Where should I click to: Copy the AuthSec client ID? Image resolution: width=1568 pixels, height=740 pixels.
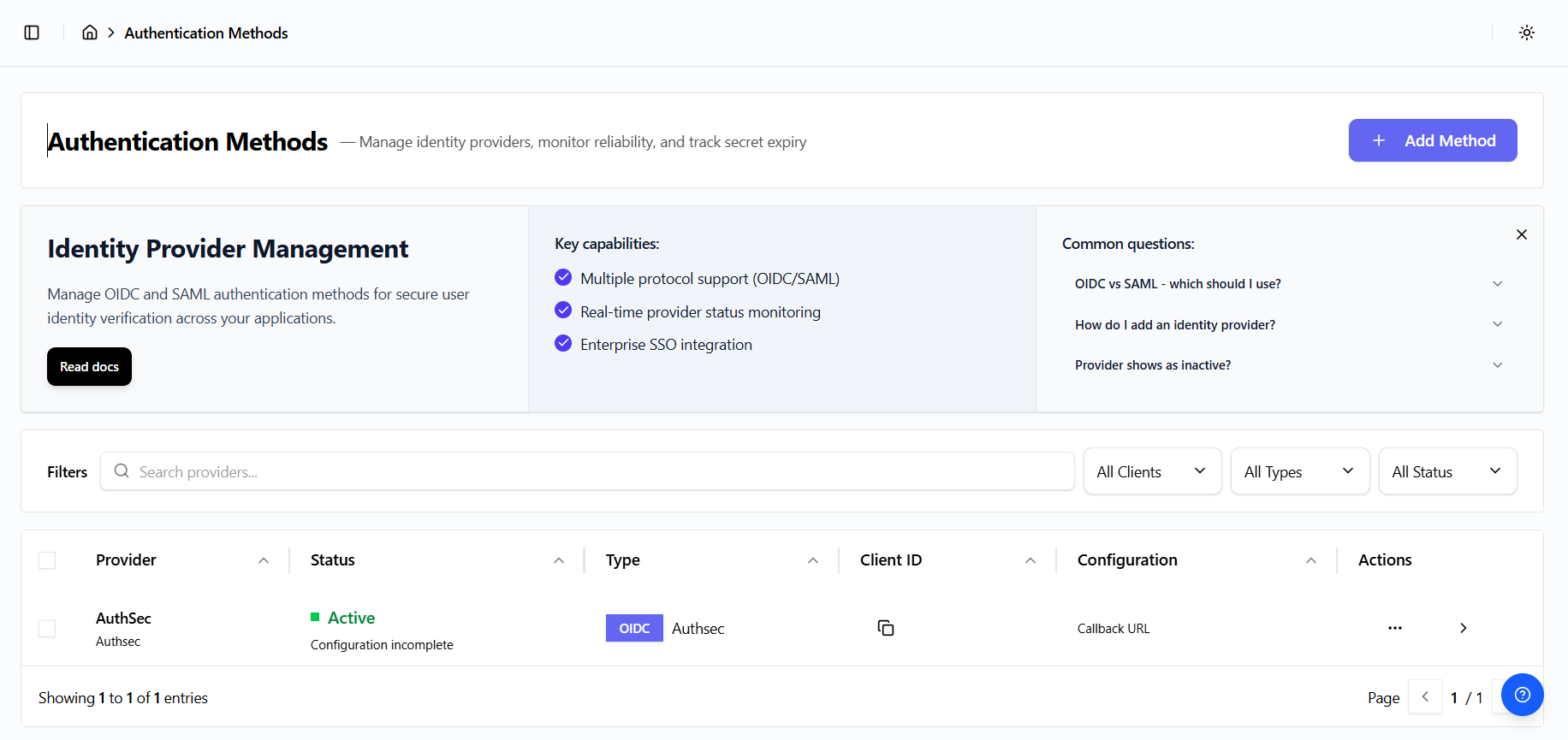886,628
